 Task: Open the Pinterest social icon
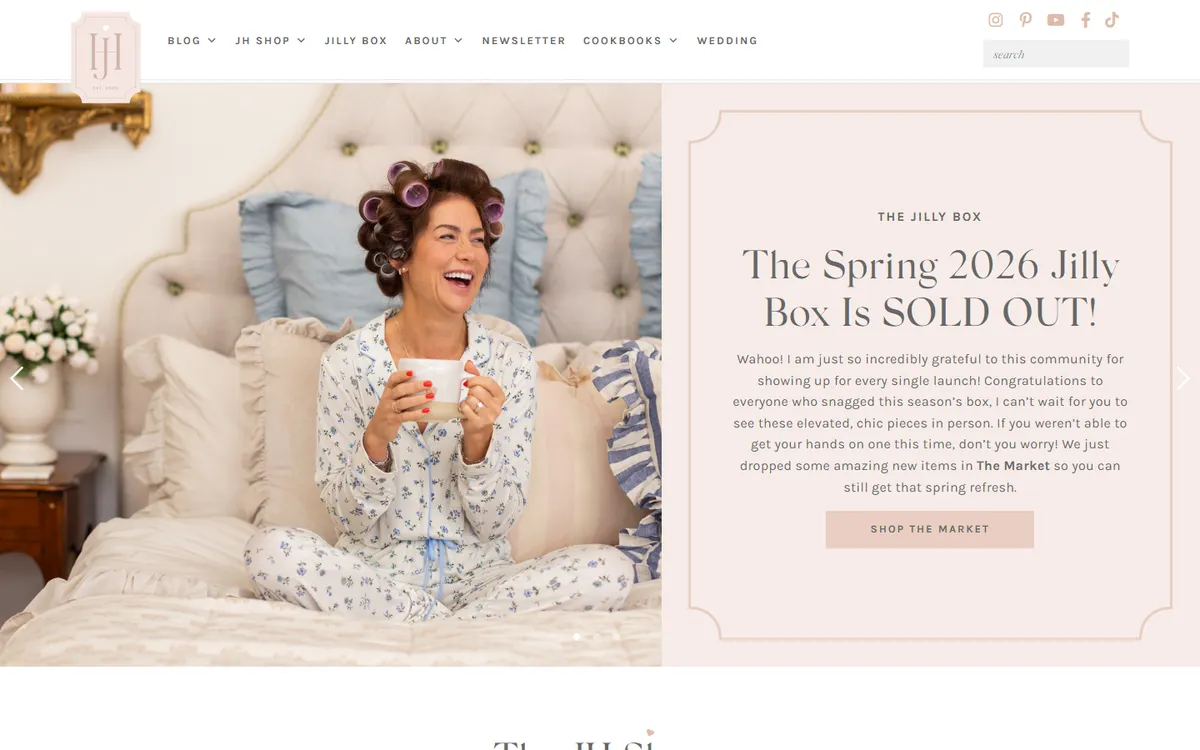pyautogui.click(x=1025, y=20)
